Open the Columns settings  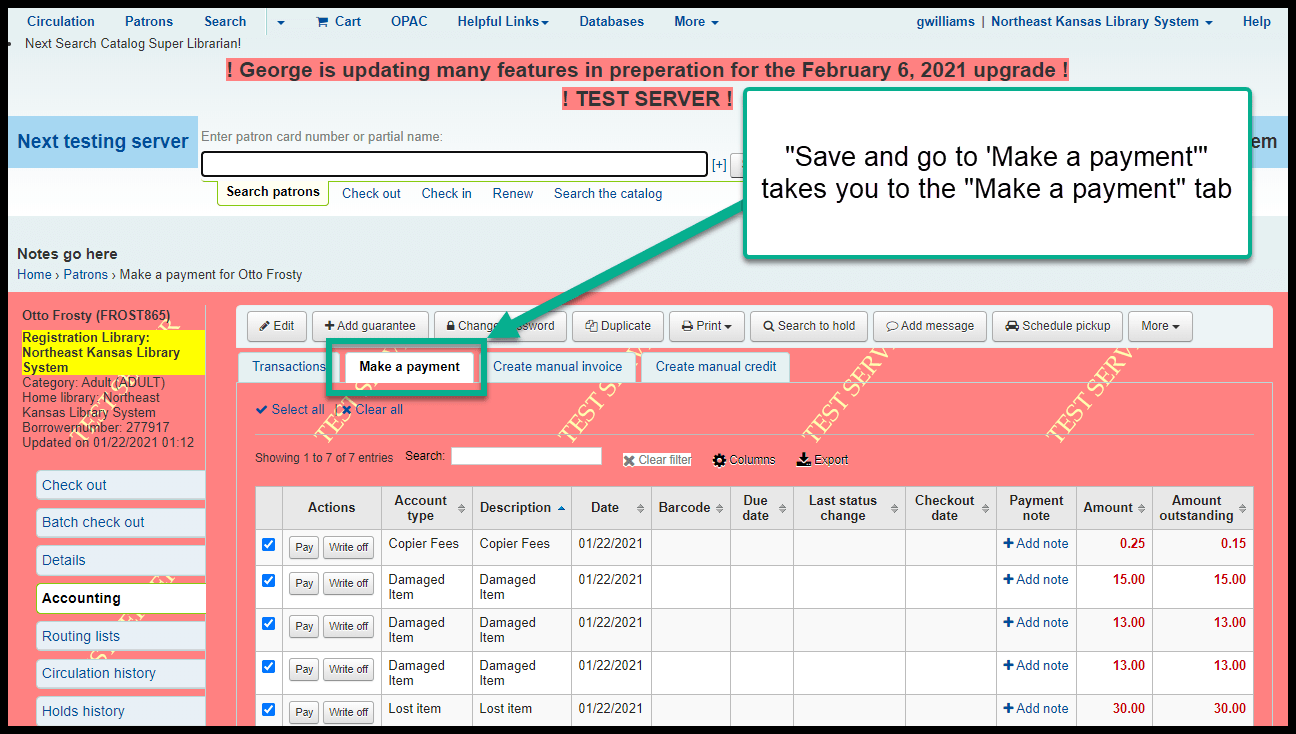point(744,460)
